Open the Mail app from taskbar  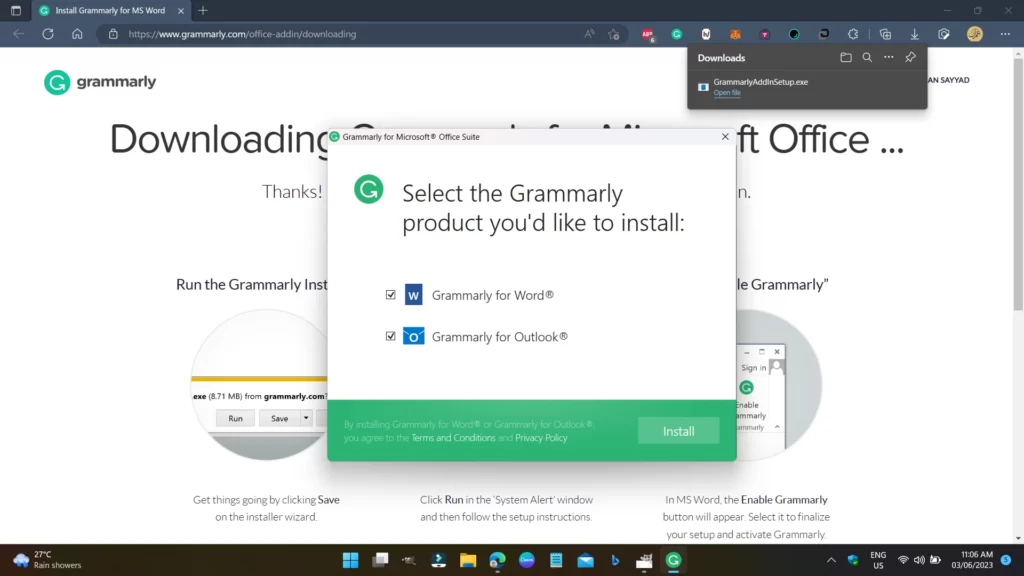[x=585, y=560]
